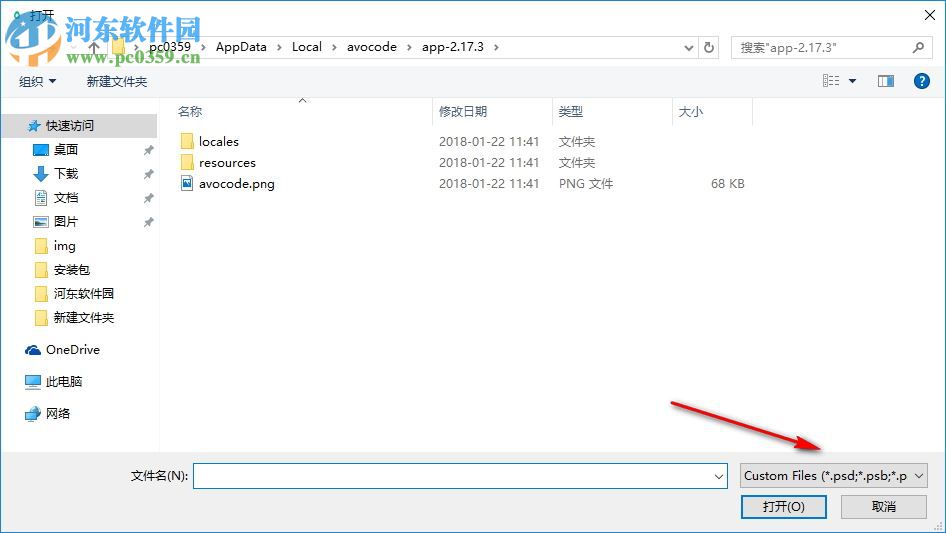The height and width of the screenshot is (533, 946).
Task: Select the locales row date 2018-01-22 11:41
Action: [x=489, y=142]
